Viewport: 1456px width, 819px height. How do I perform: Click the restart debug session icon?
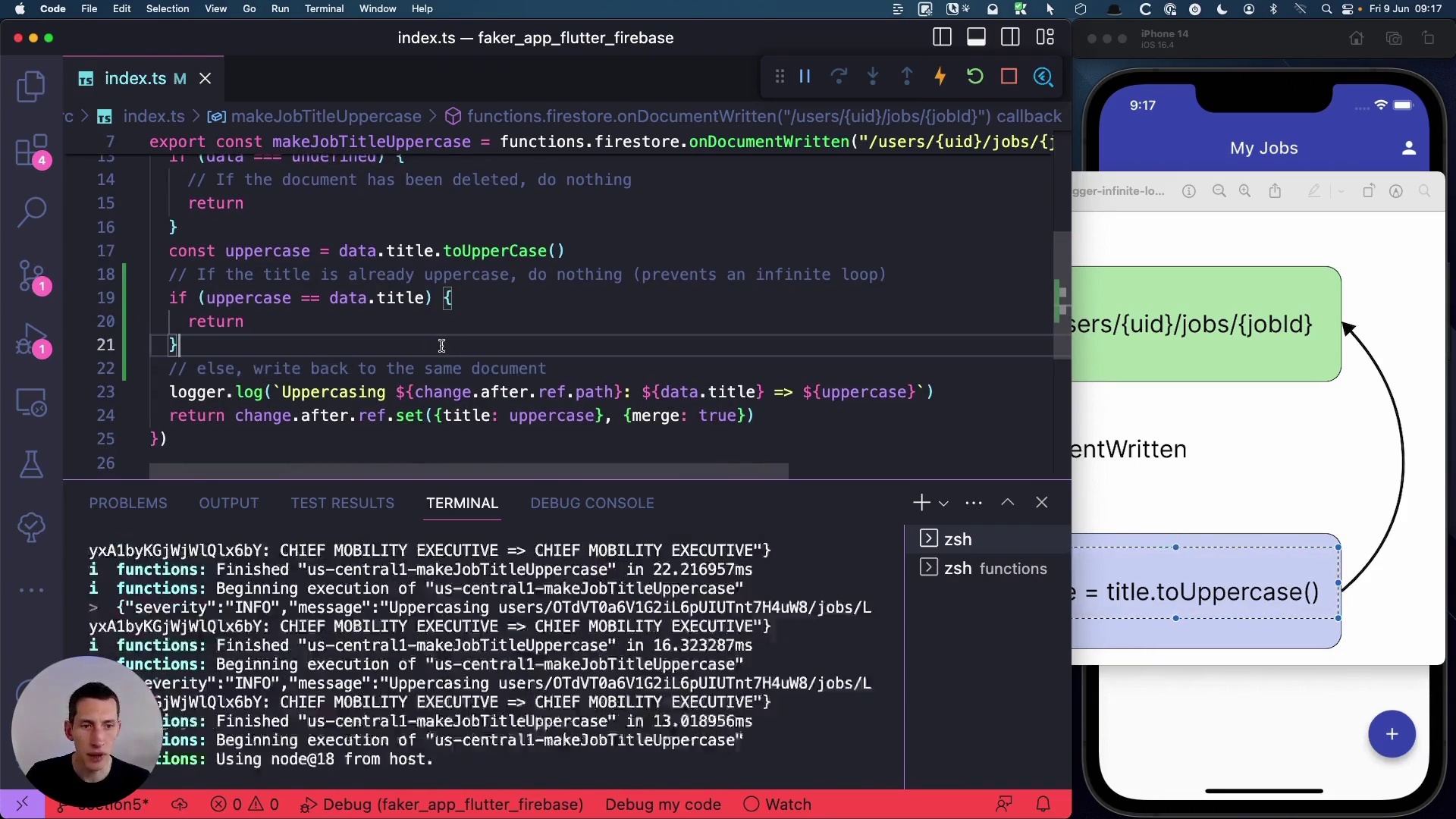pyautogui.click(x=974, y=76)
